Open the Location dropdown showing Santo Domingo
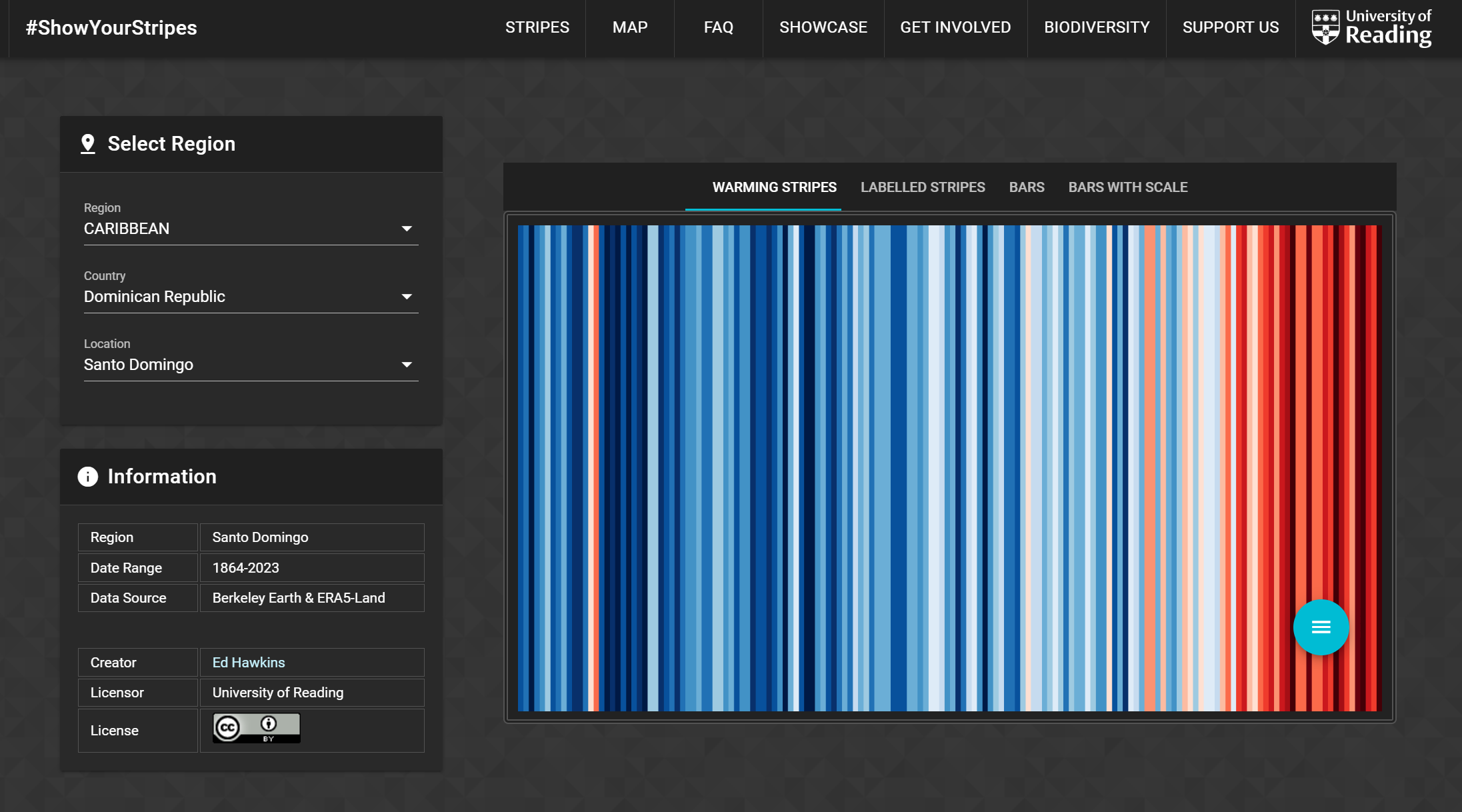The image size is (1462, 812). (251, 365)
